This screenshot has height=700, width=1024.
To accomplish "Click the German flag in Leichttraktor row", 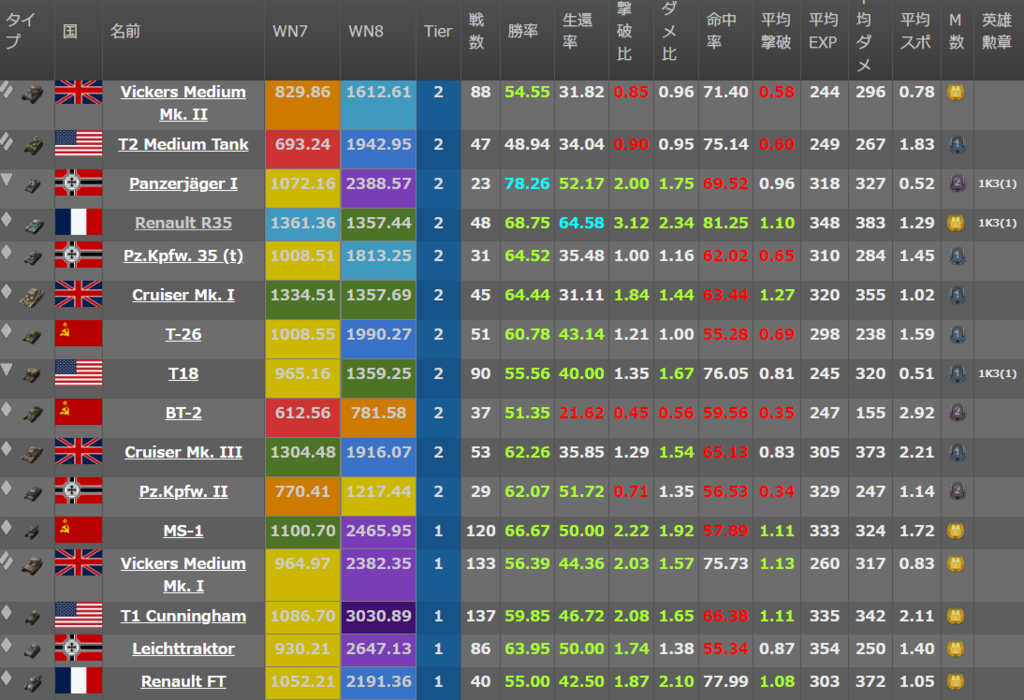I will pos(78,647).
